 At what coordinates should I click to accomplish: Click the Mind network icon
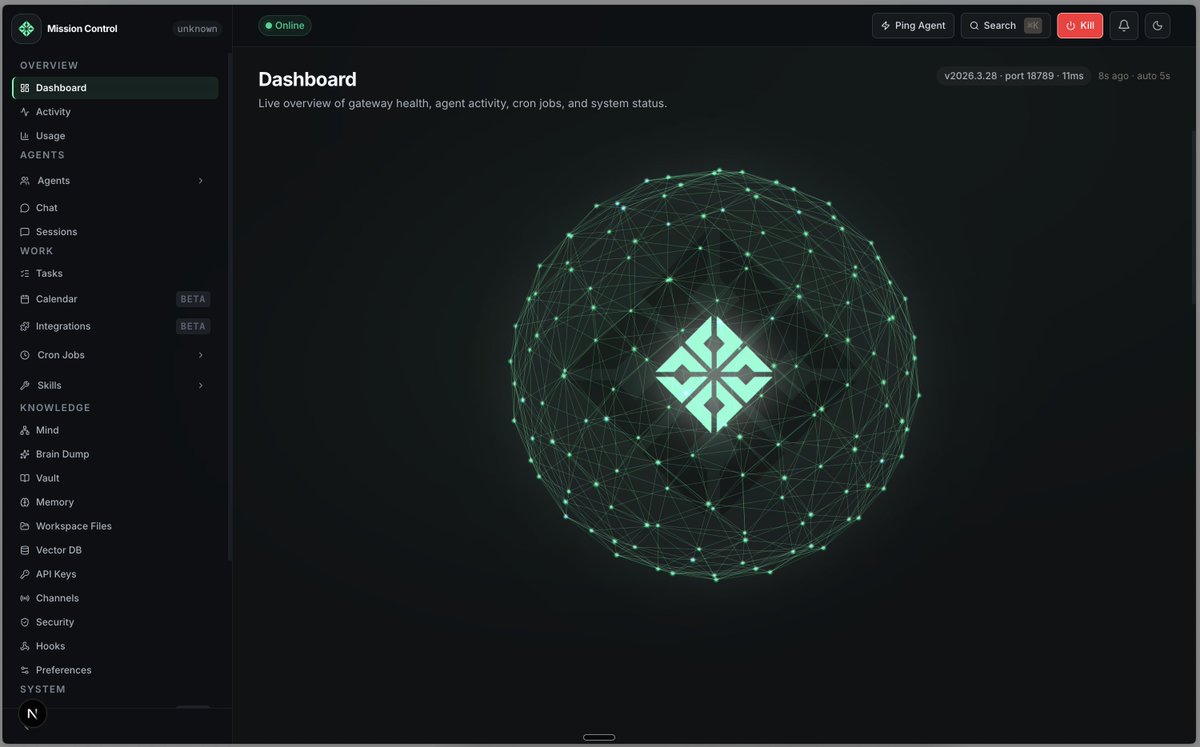pos(25,430)
